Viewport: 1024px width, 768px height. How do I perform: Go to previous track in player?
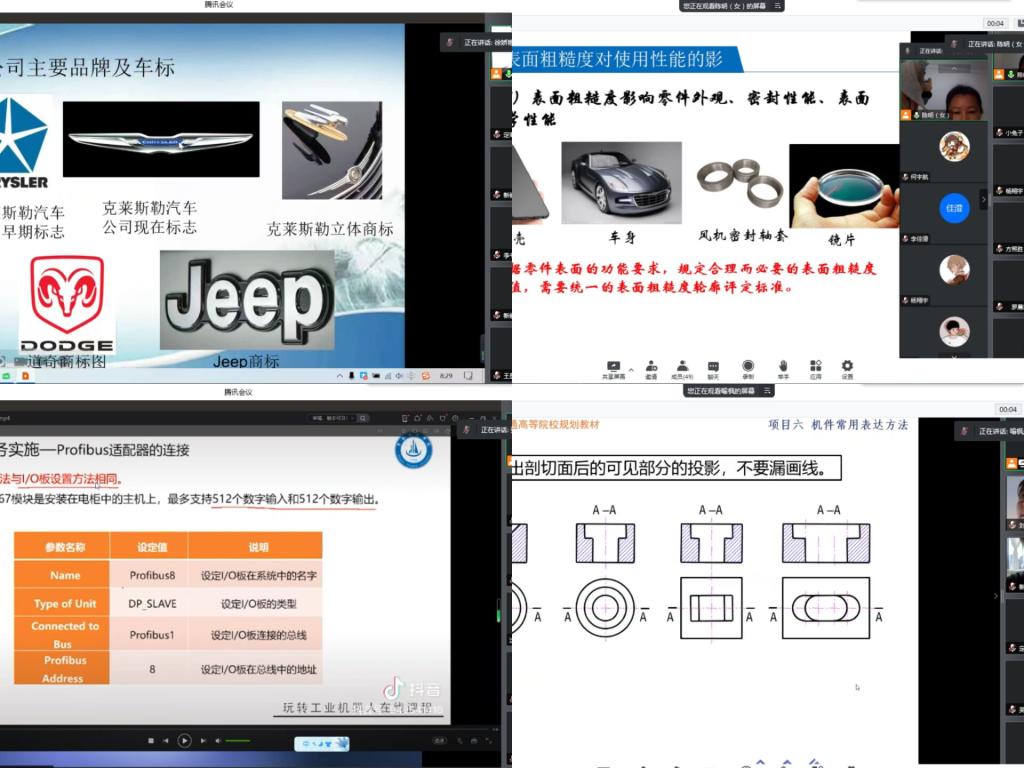167,740
